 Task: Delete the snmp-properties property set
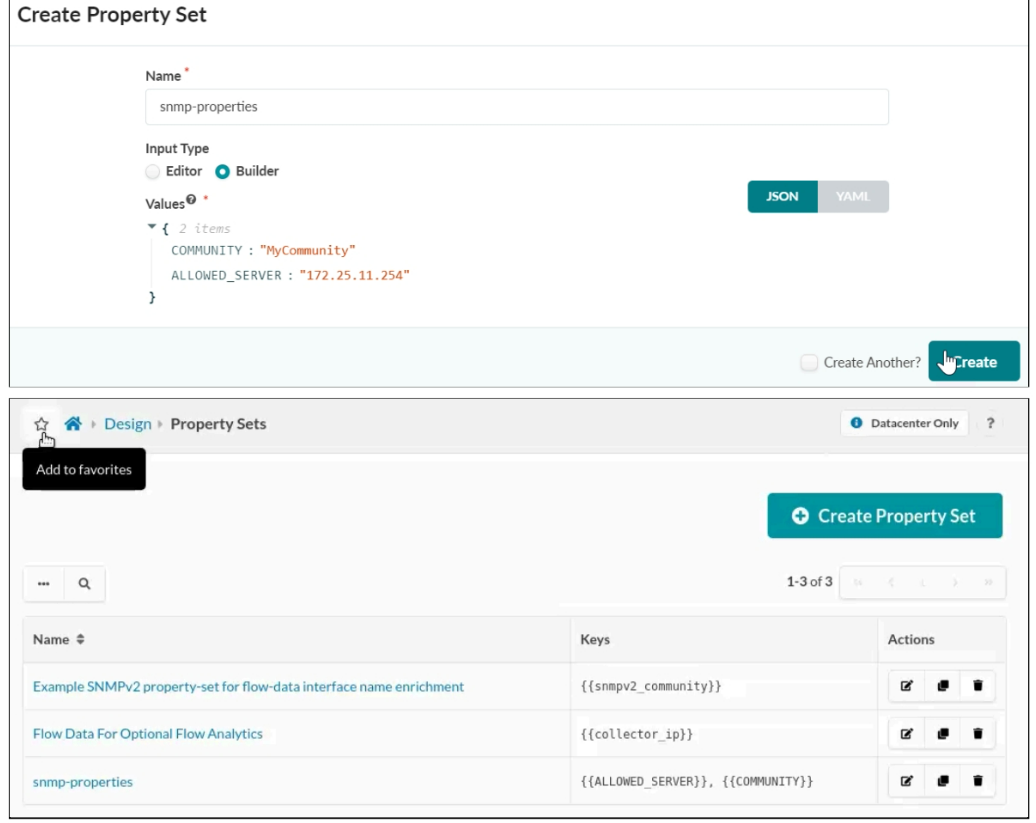click(977, 781)
